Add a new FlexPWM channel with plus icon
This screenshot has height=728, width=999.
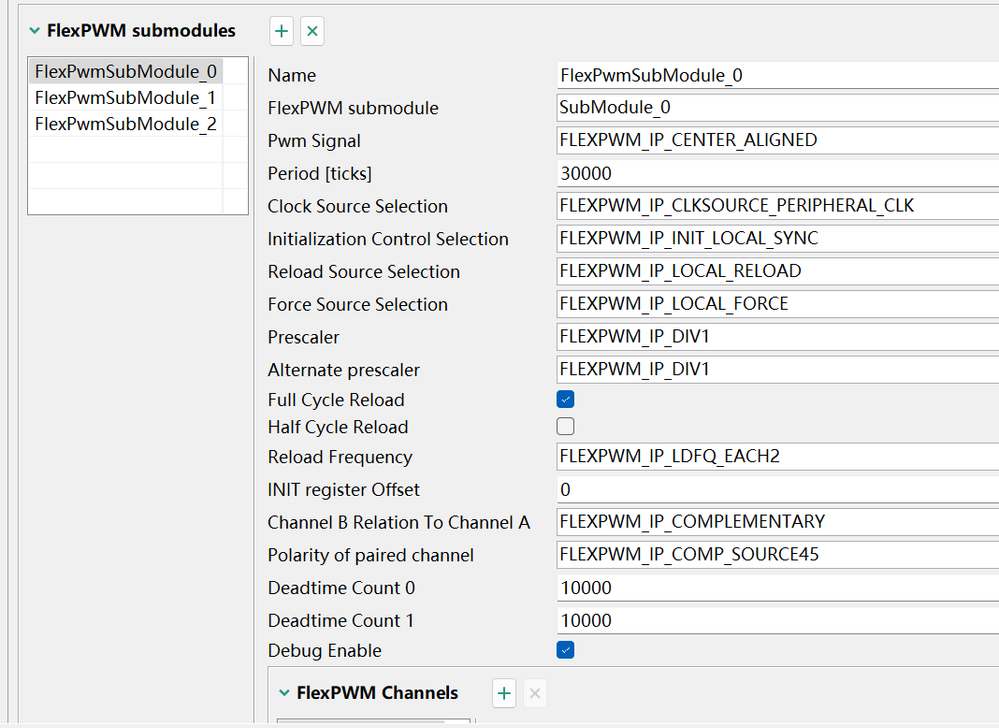pyautogui.click(x=504, y=693)
